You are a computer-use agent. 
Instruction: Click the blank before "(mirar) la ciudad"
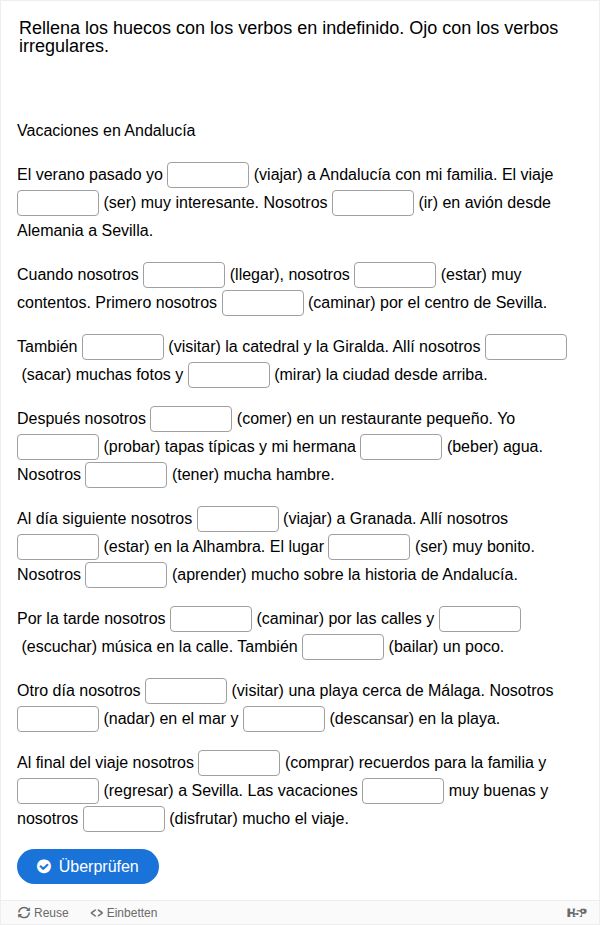click(229, 375)
